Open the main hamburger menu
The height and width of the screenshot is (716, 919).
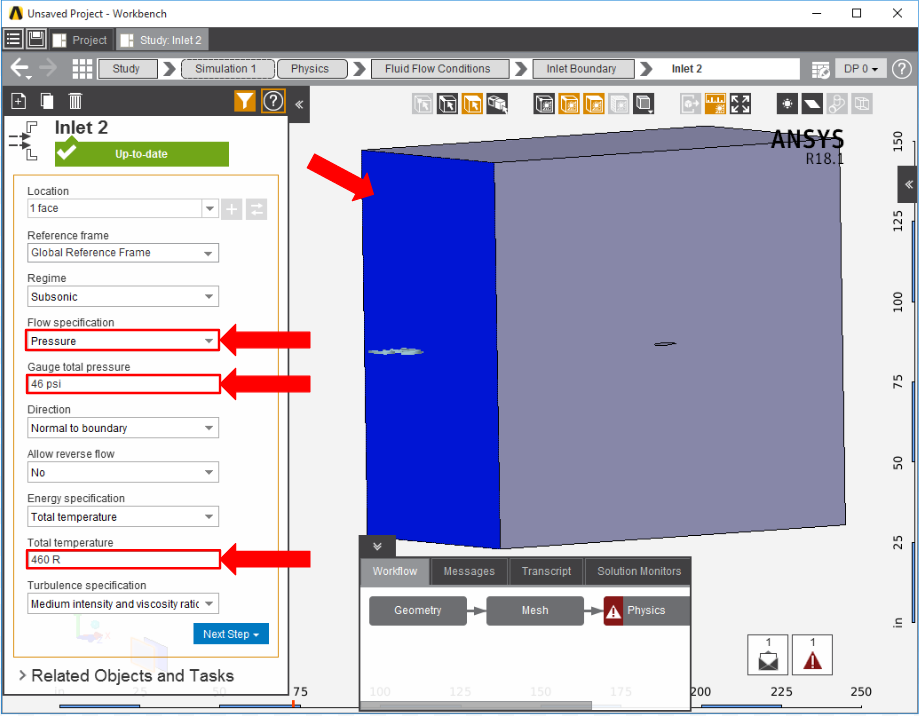click(x=13, y=39)
